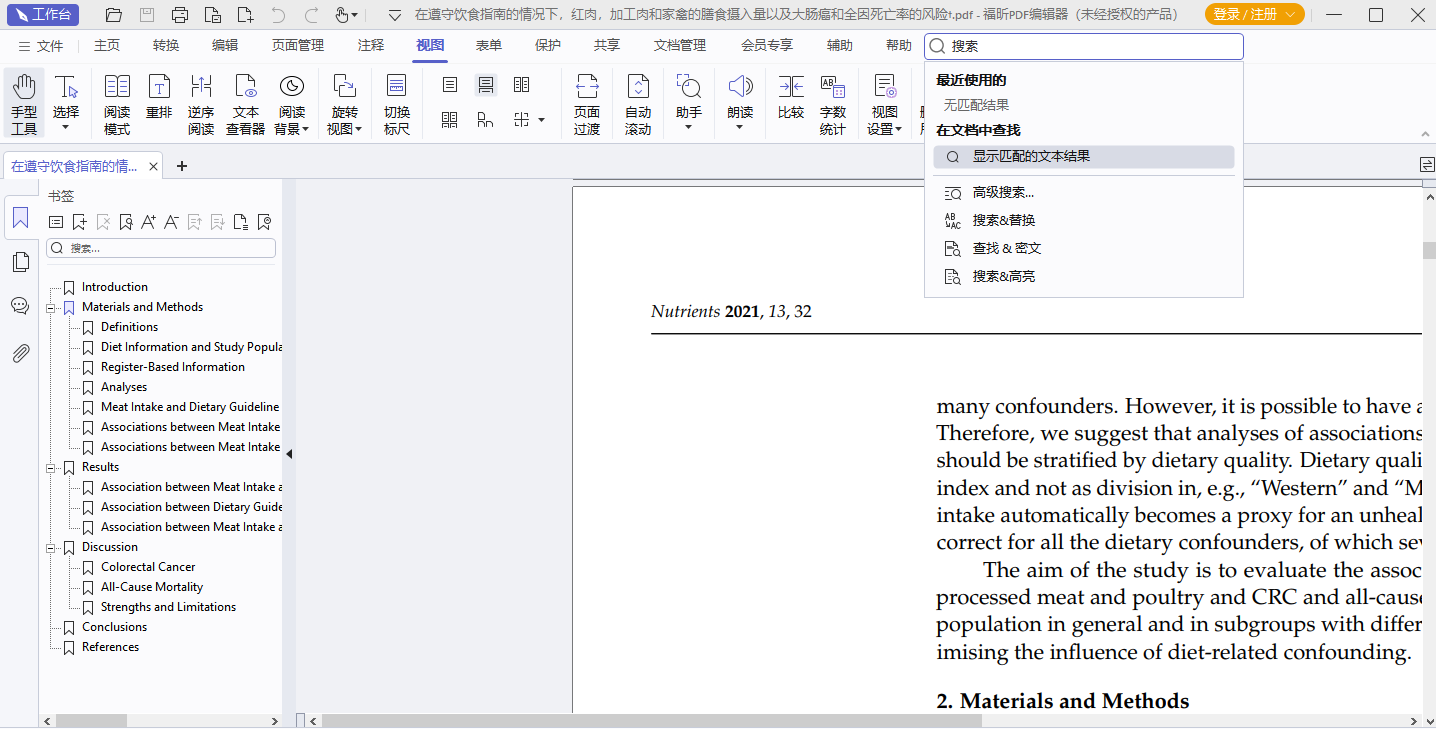Close the current document tab
The width and height of the screenshot is (1436, 729).
point(154,166)
